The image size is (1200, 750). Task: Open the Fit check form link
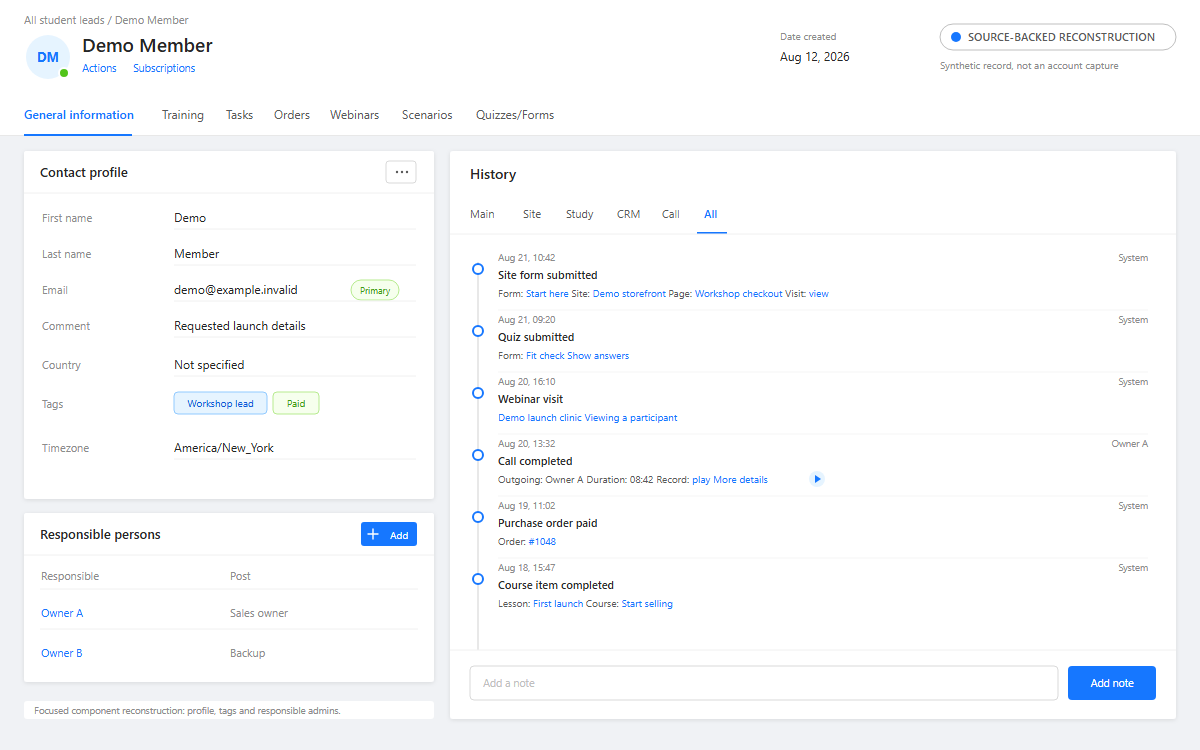tap(545, 356)
